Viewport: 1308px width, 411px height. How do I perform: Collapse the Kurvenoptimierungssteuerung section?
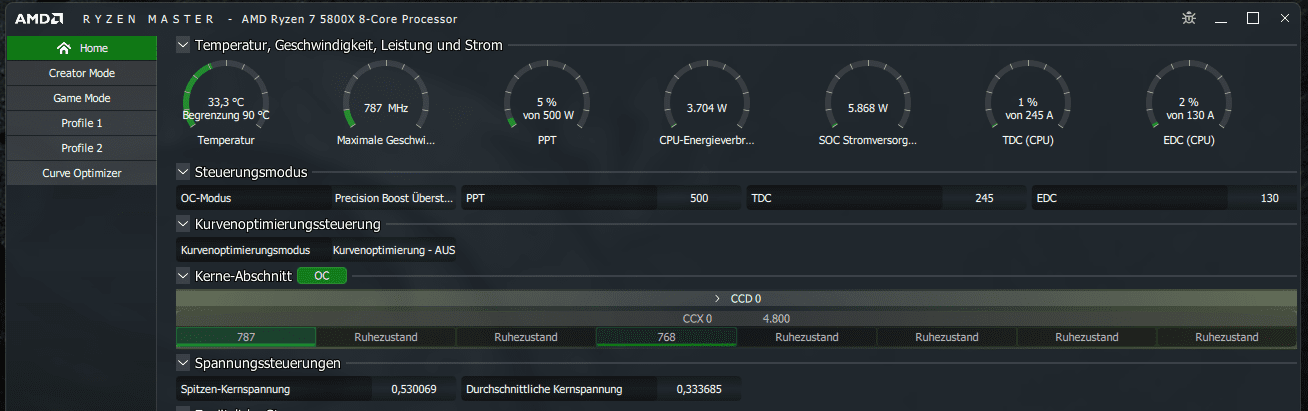(183, 224)
